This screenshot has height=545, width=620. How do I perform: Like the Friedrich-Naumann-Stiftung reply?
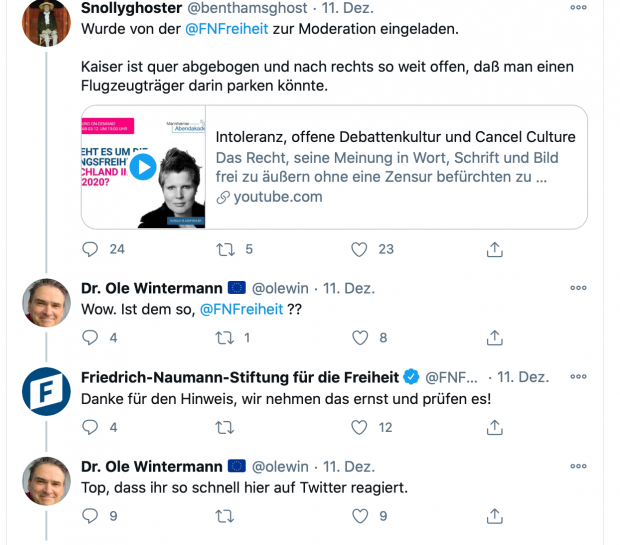coord(359,427)
